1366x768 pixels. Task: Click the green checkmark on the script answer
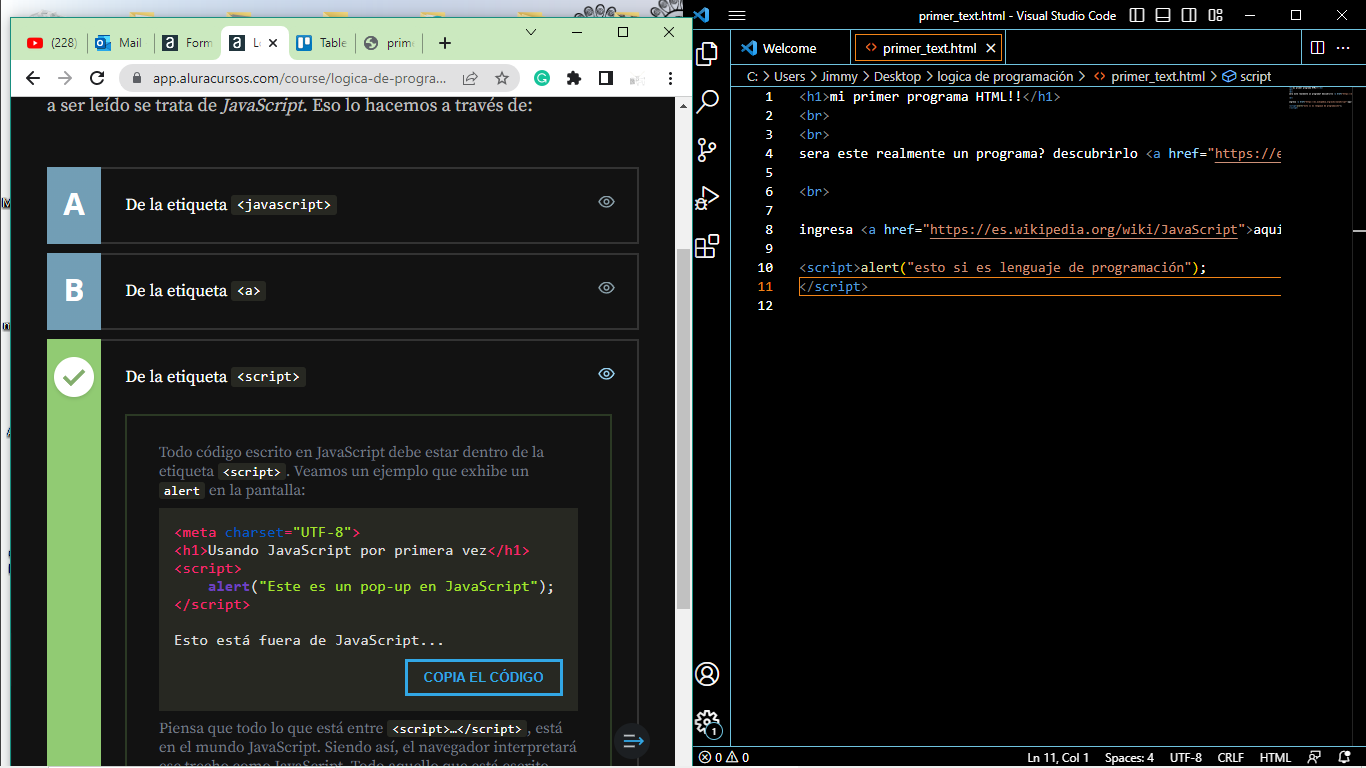click(x=74, y=377)
